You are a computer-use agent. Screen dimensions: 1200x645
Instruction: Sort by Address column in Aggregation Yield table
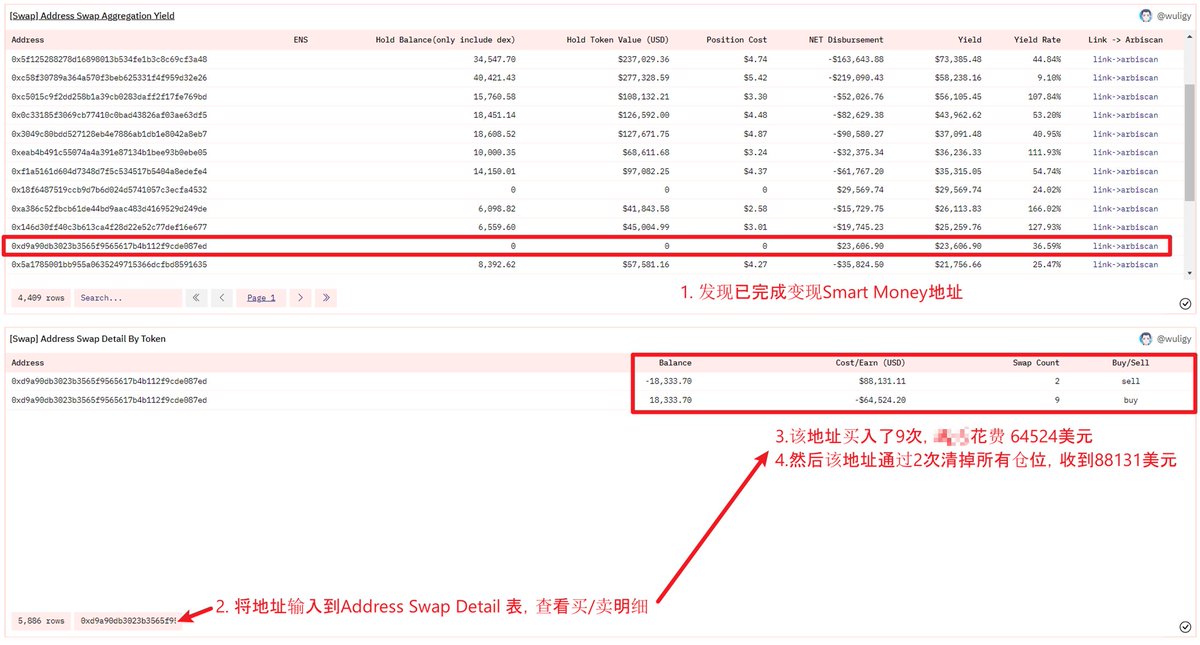point(28,40)
